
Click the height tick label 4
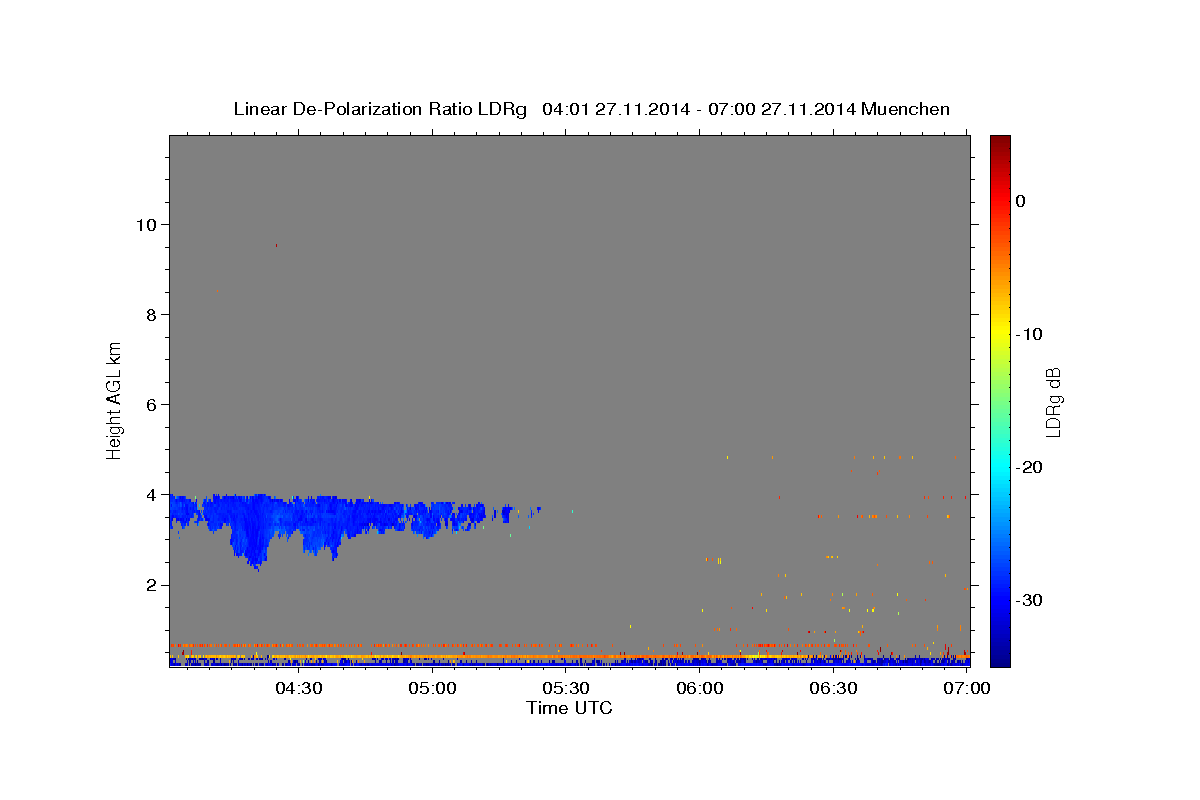tap(149, 494)
